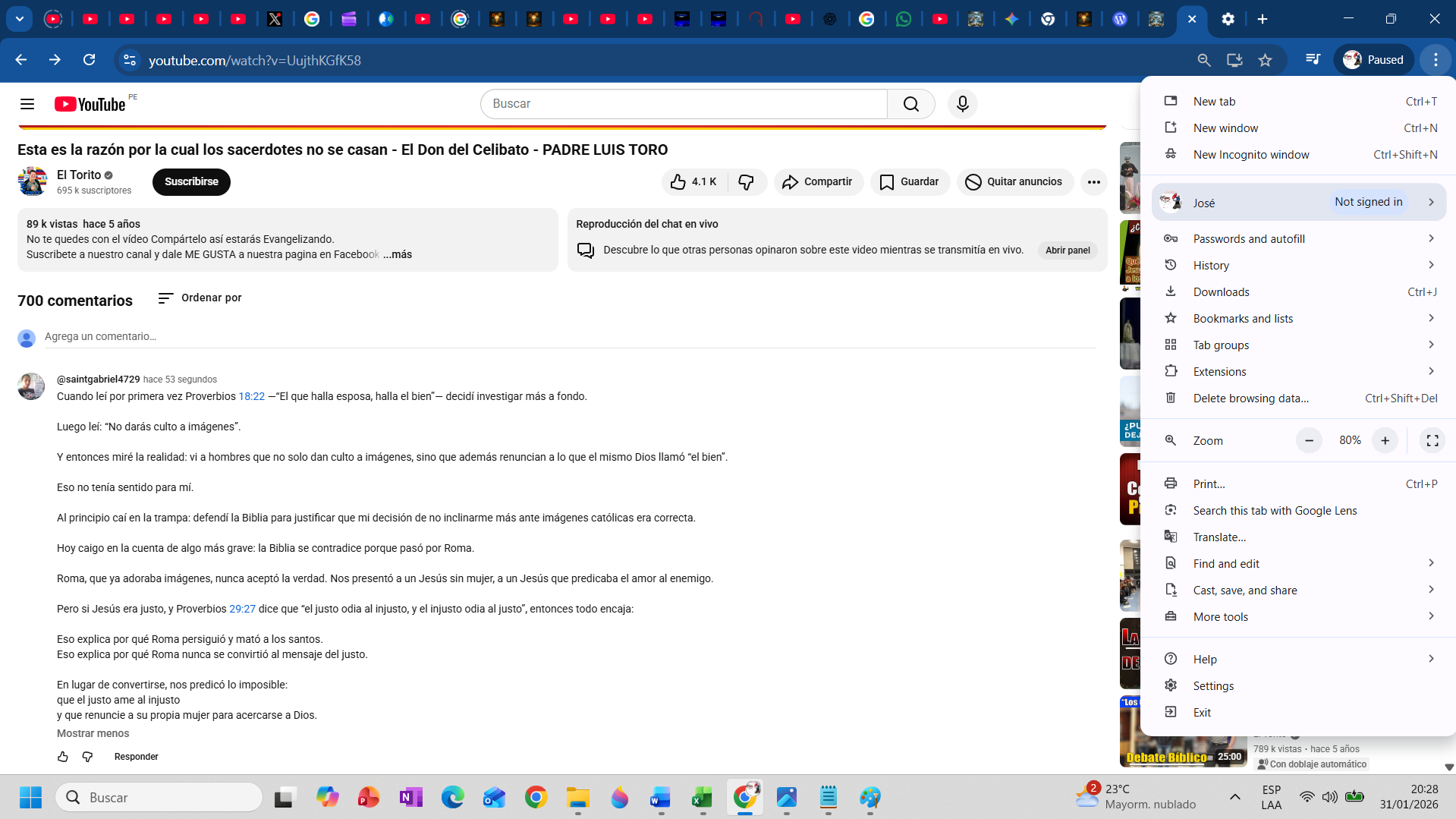Like the comment by @saintgabriel4729
Viewport: 1456px width, 819px height.
pos(63,757)
